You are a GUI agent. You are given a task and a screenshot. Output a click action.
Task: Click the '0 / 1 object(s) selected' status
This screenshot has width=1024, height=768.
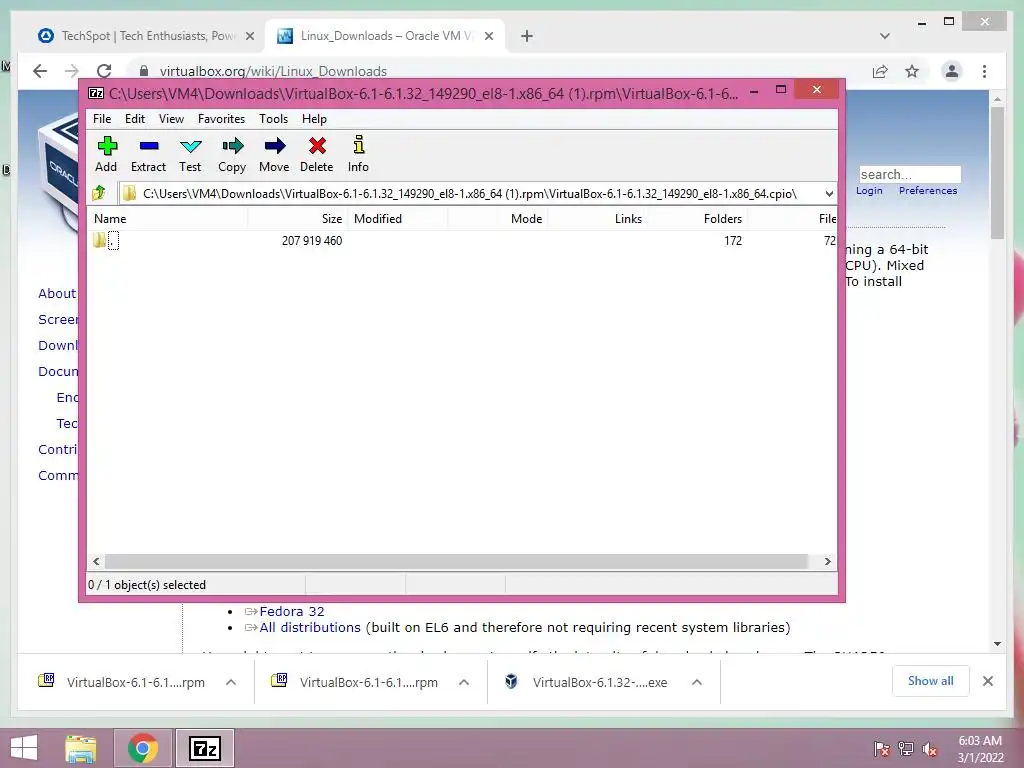coord(147,584)
